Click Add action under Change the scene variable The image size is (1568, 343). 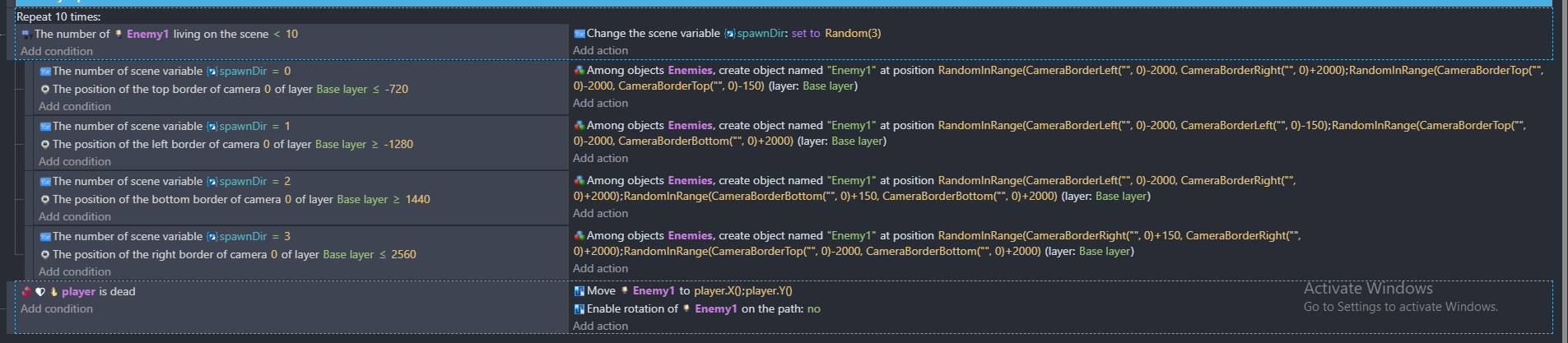600,51
